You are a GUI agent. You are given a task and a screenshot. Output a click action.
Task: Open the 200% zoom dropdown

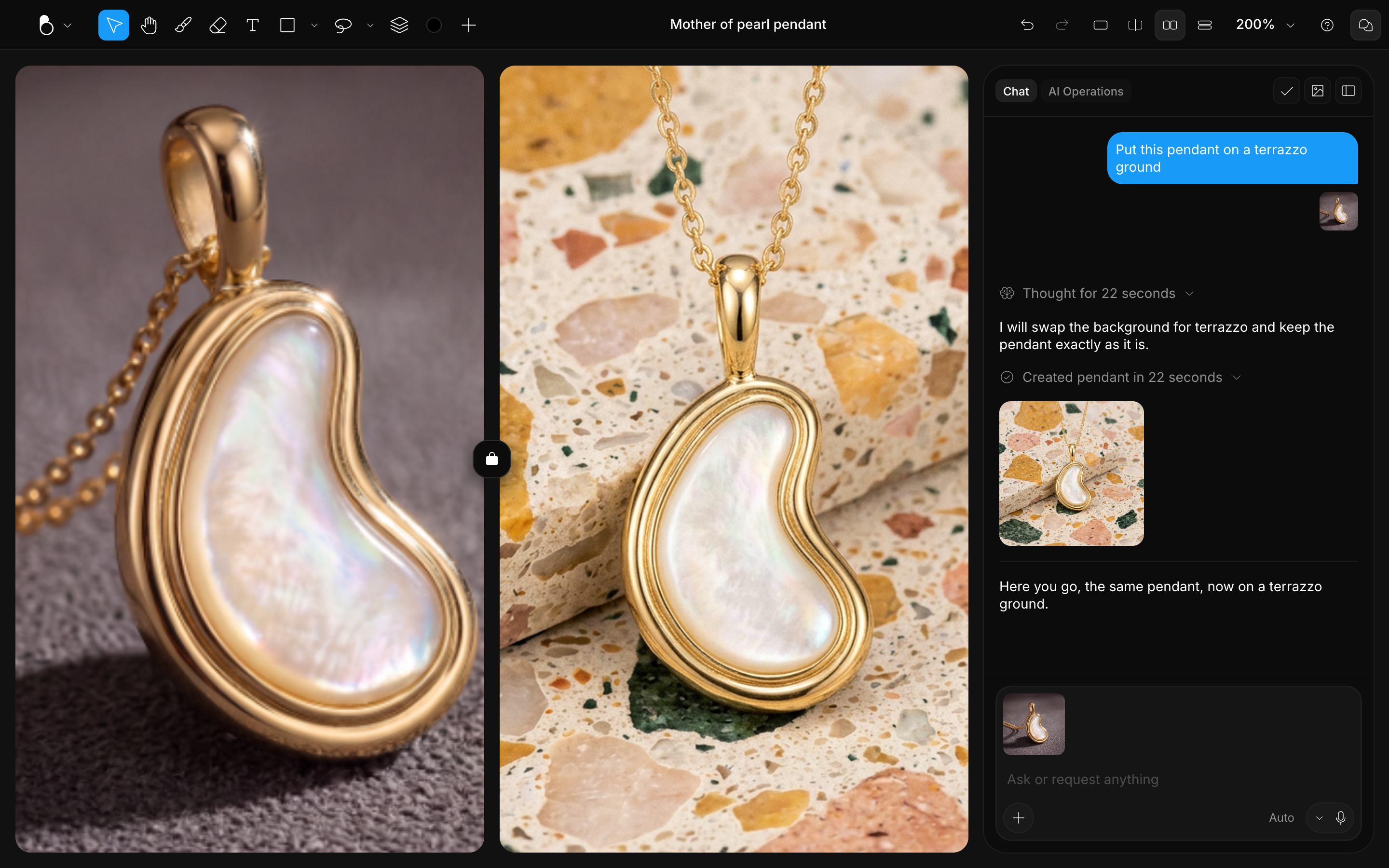[1265, 25]
